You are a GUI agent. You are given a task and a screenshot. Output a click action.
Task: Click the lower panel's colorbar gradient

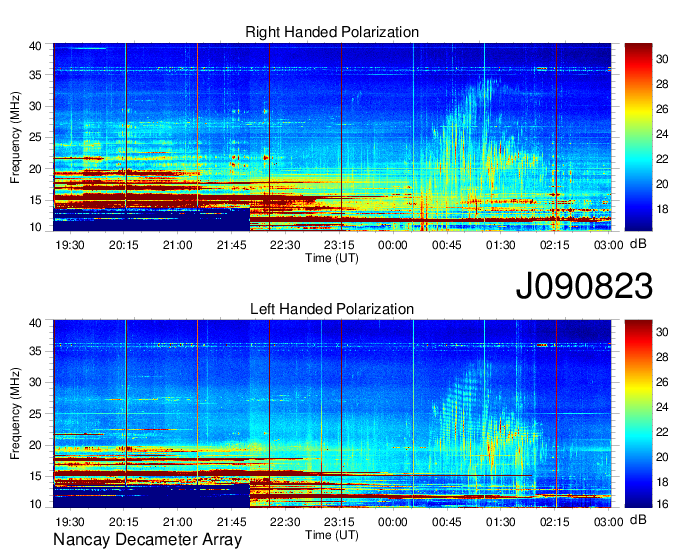(x=638, y=414)
